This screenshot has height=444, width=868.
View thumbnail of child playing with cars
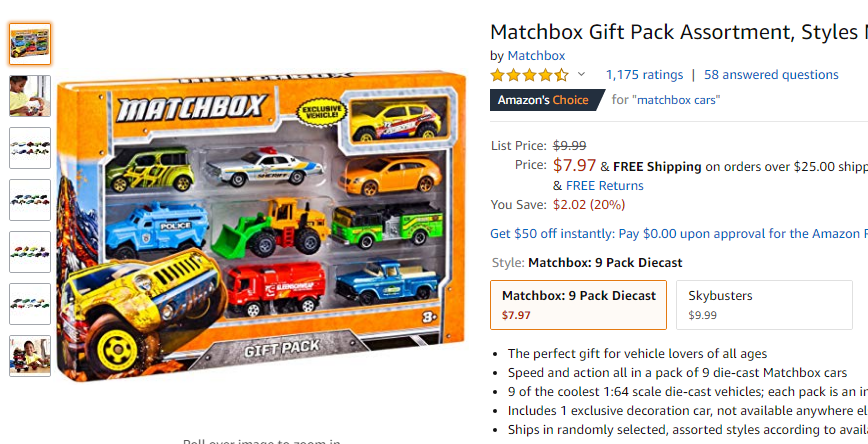click(30, 96)
